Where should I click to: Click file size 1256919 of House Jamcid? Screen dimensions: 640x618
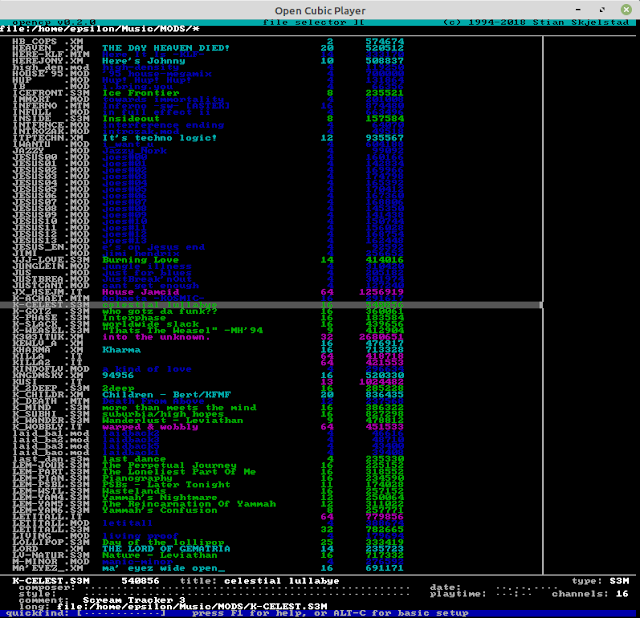point(381,292)
